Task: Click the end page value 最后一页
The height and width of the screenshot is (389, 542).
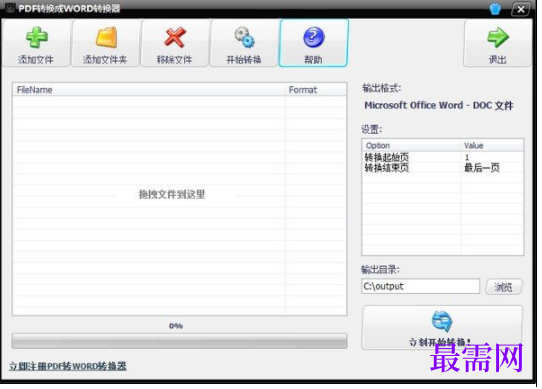Action: pyautogui.click(x=482, y=168)
